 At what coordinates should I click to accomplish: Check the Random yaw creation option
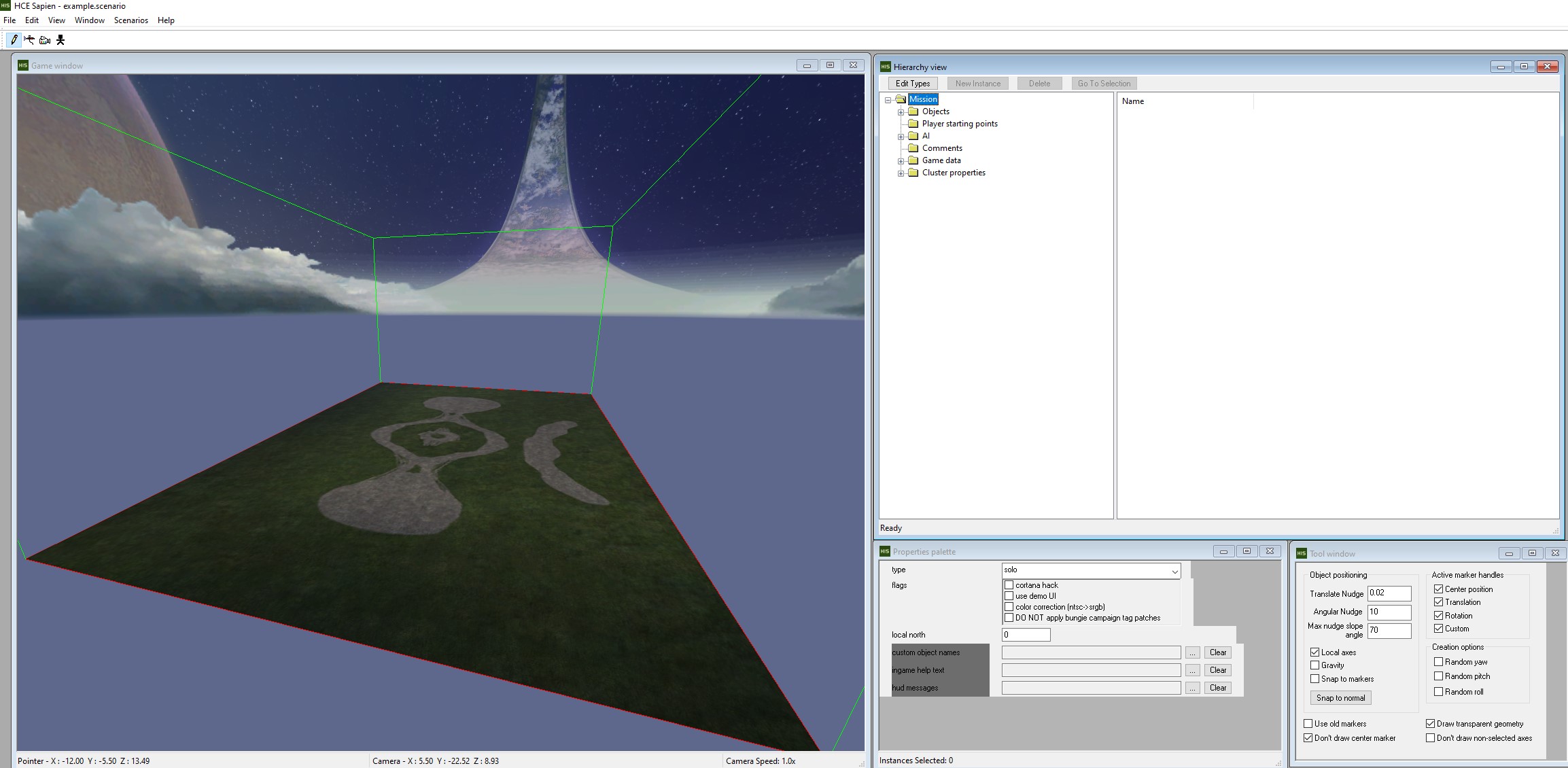[1438, 662]
